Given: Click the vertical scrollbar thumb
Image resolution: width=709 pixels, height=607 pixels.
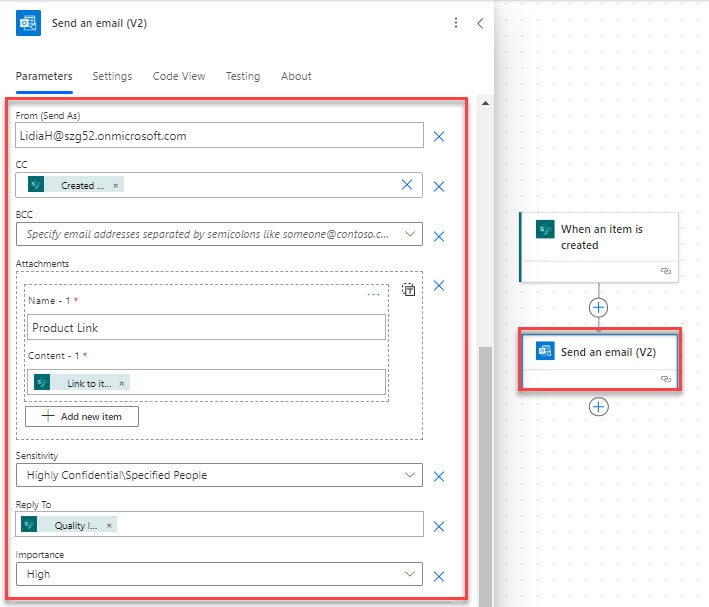Looking at the screenshot, I should coord(486,475).
